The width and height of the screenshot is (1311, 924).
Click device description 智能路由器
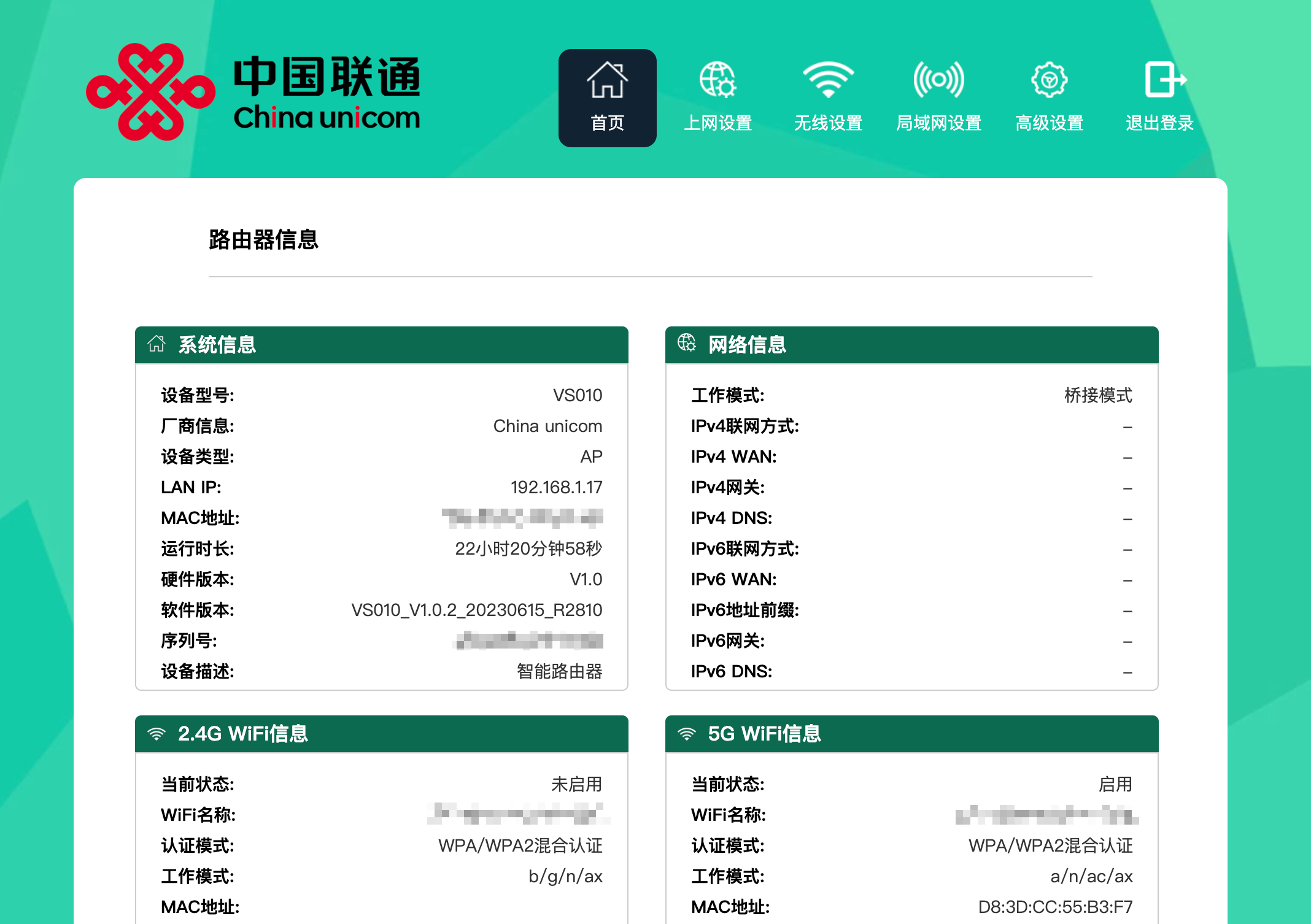(559, 671)
